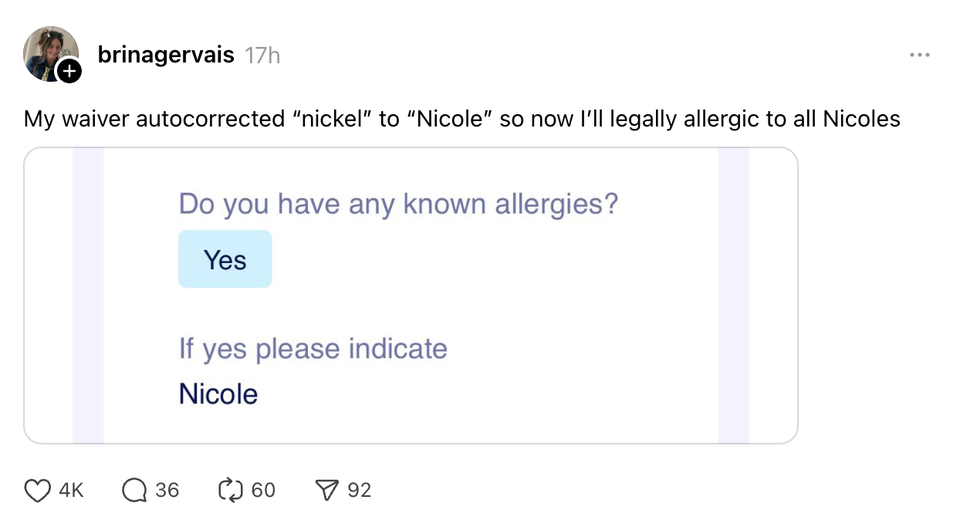960x520 pixels.
Task: Share the post with the paper-plane icon
Action: [327, 490]
